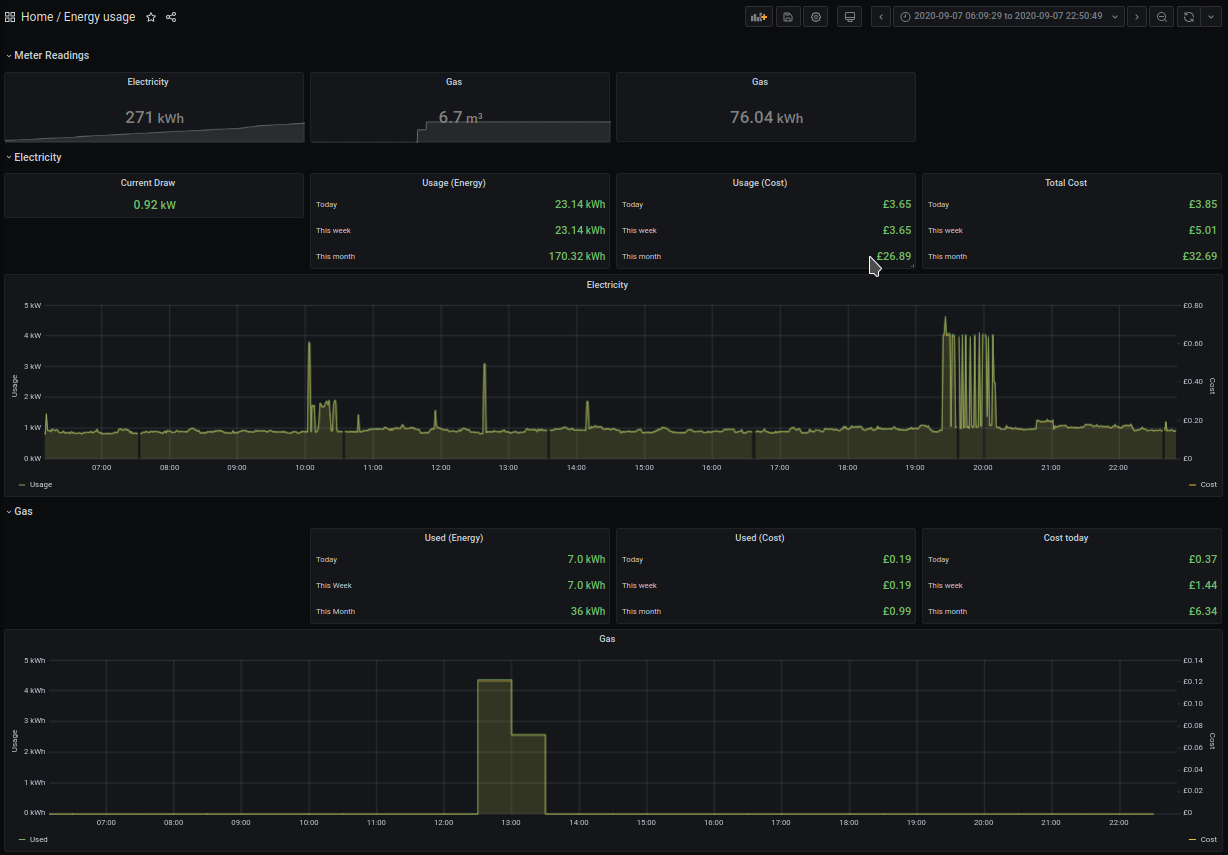Viewport: 1228px width, 855px height.
Task: Click the Save dashboard icon
Action: coord(788,16)
